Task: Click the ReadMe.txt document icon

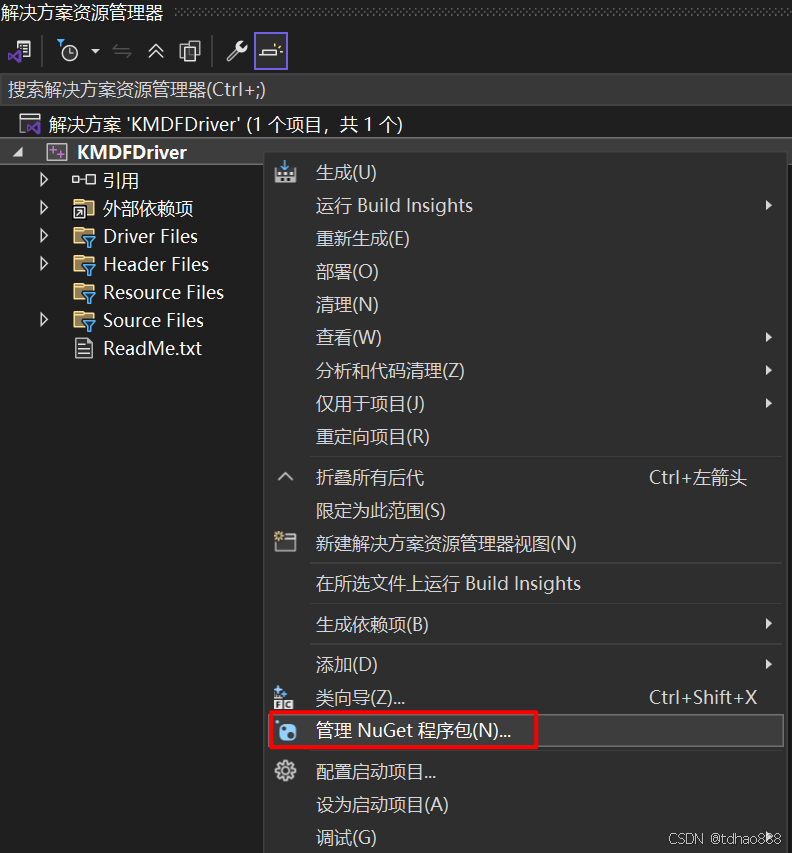Action: 84,348
